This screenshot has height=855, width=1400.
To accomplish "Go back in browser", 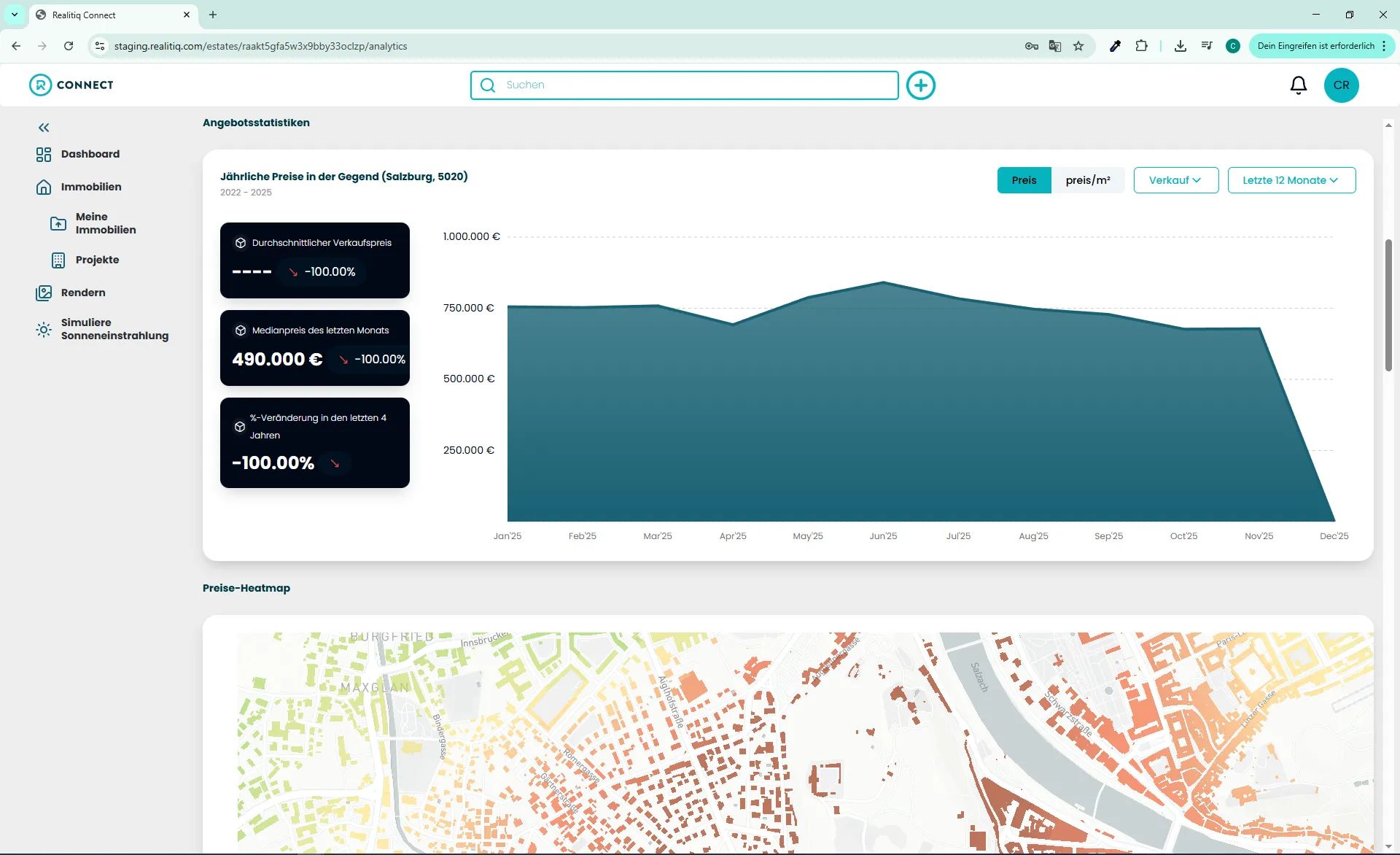I will (x=16, y=46).
